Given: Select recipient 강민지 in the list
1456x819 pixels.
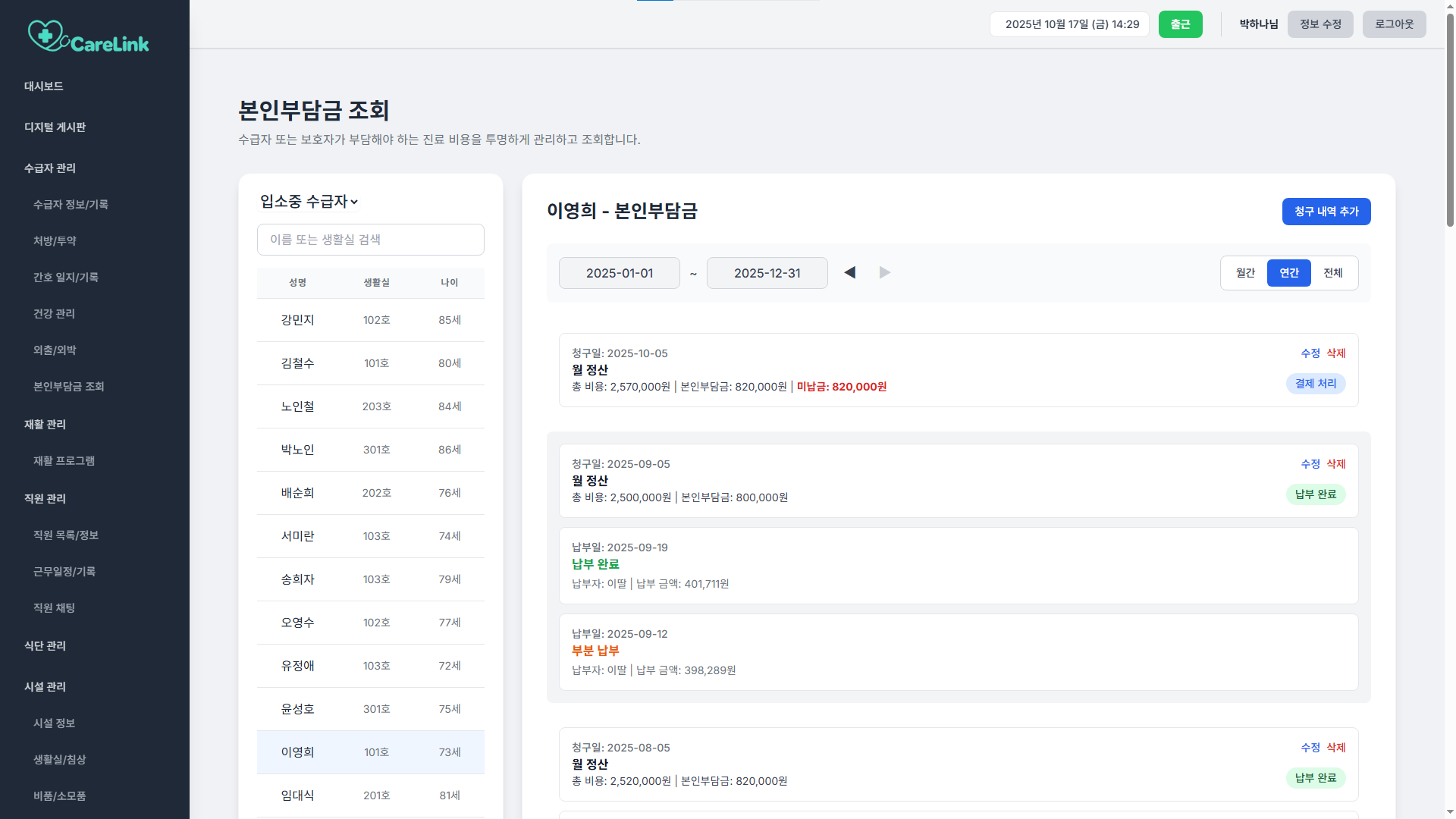Looking at the screenshot, I should (371, 320).
